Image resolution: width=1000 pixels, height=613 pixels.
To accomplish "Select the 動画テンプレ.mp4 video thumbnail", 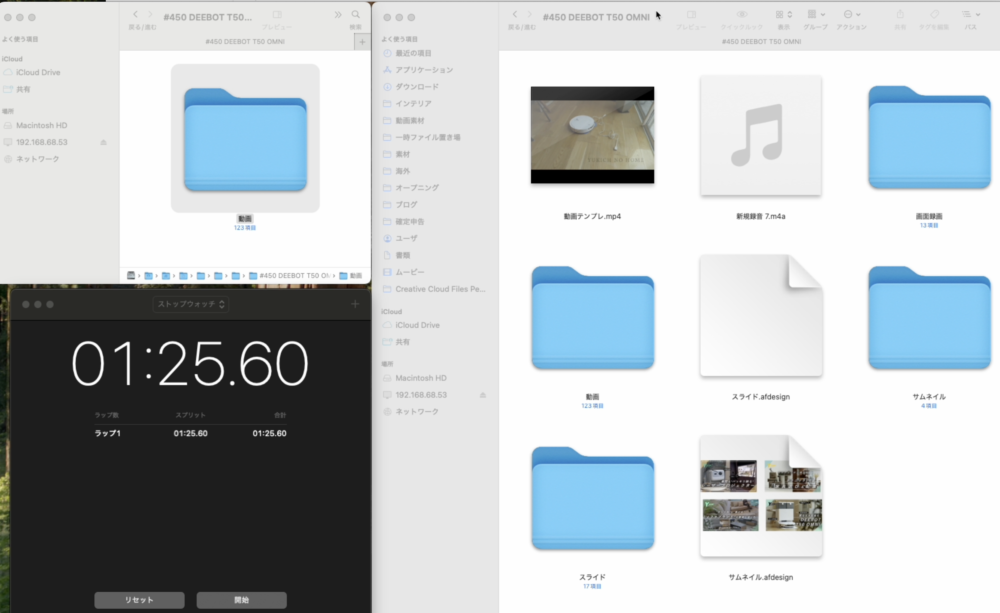I will tap(592, 135).
